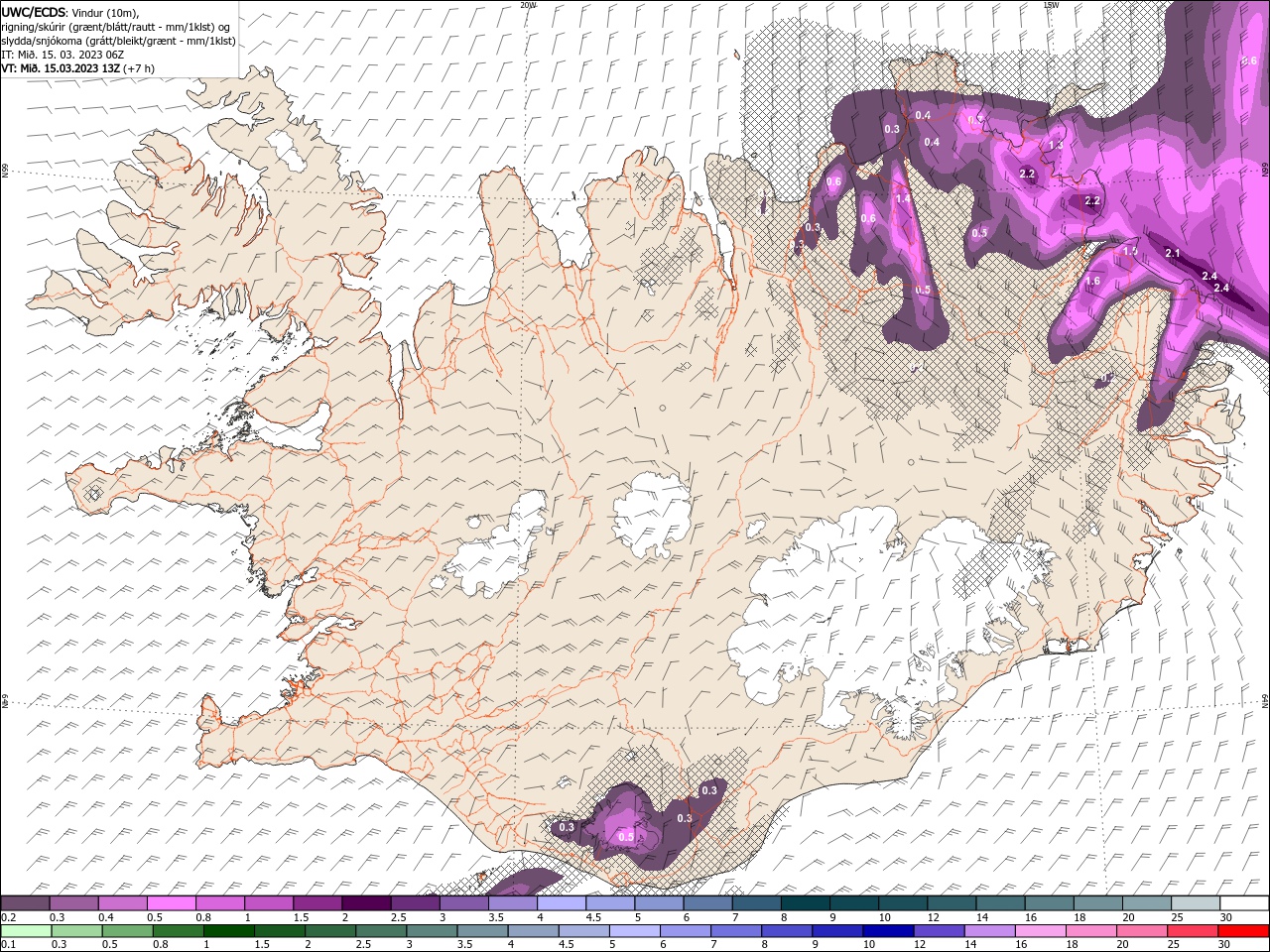Select top legend lavender swatch between 4 and 4.5
The width and height of the screenshot is (1270, 952).
coord(562,903)
